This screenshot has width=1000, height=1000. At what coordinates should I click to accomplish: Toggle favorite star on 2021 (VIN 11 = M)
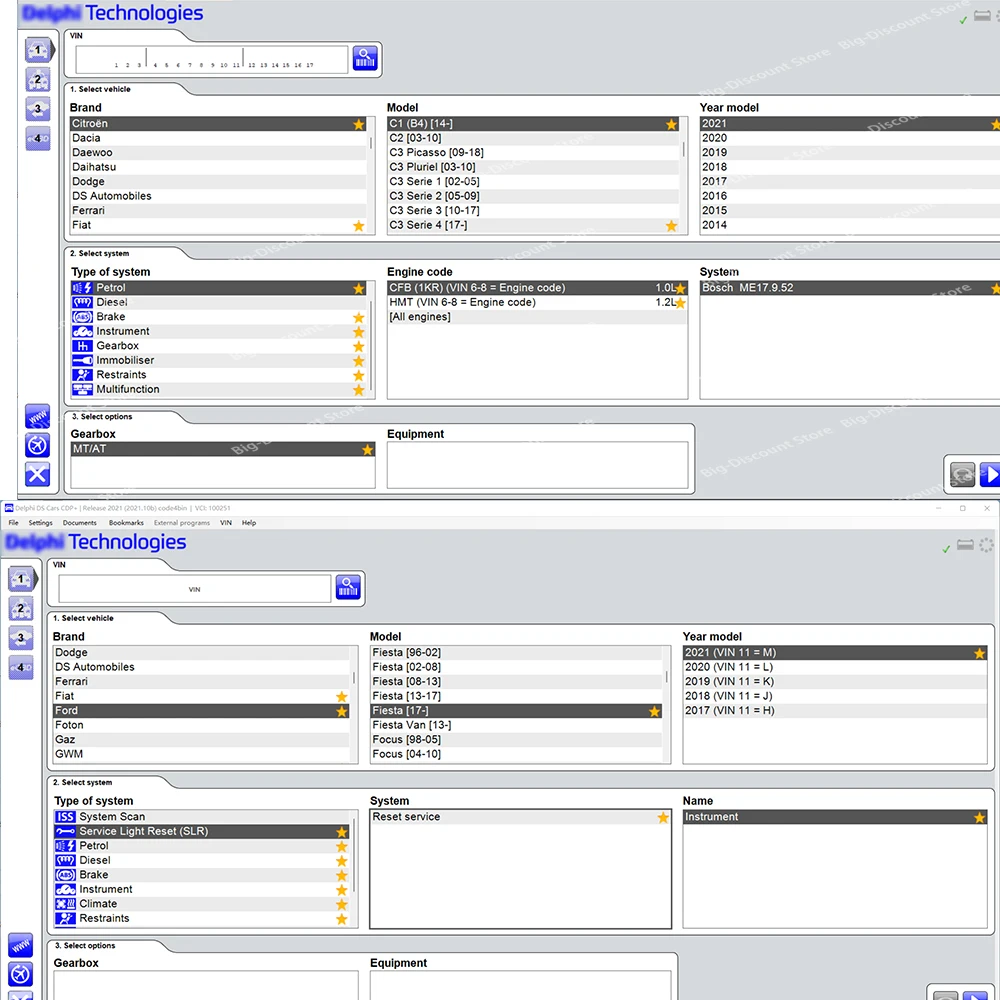pyautogui.click(x=980, y=653)
